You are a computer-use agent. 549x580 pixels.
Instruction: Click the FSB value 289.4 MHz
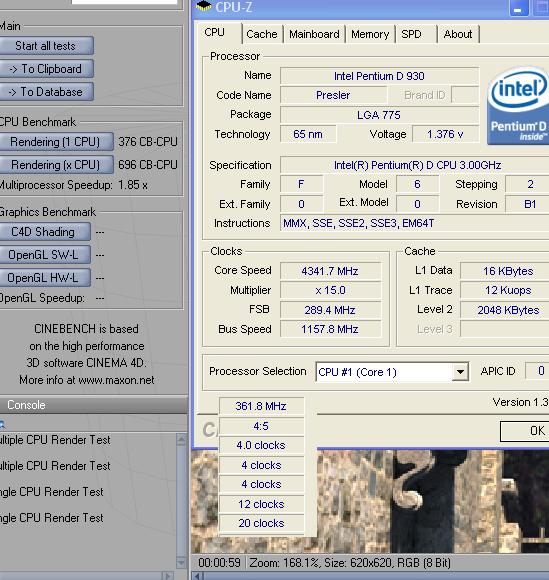point(330,310)
